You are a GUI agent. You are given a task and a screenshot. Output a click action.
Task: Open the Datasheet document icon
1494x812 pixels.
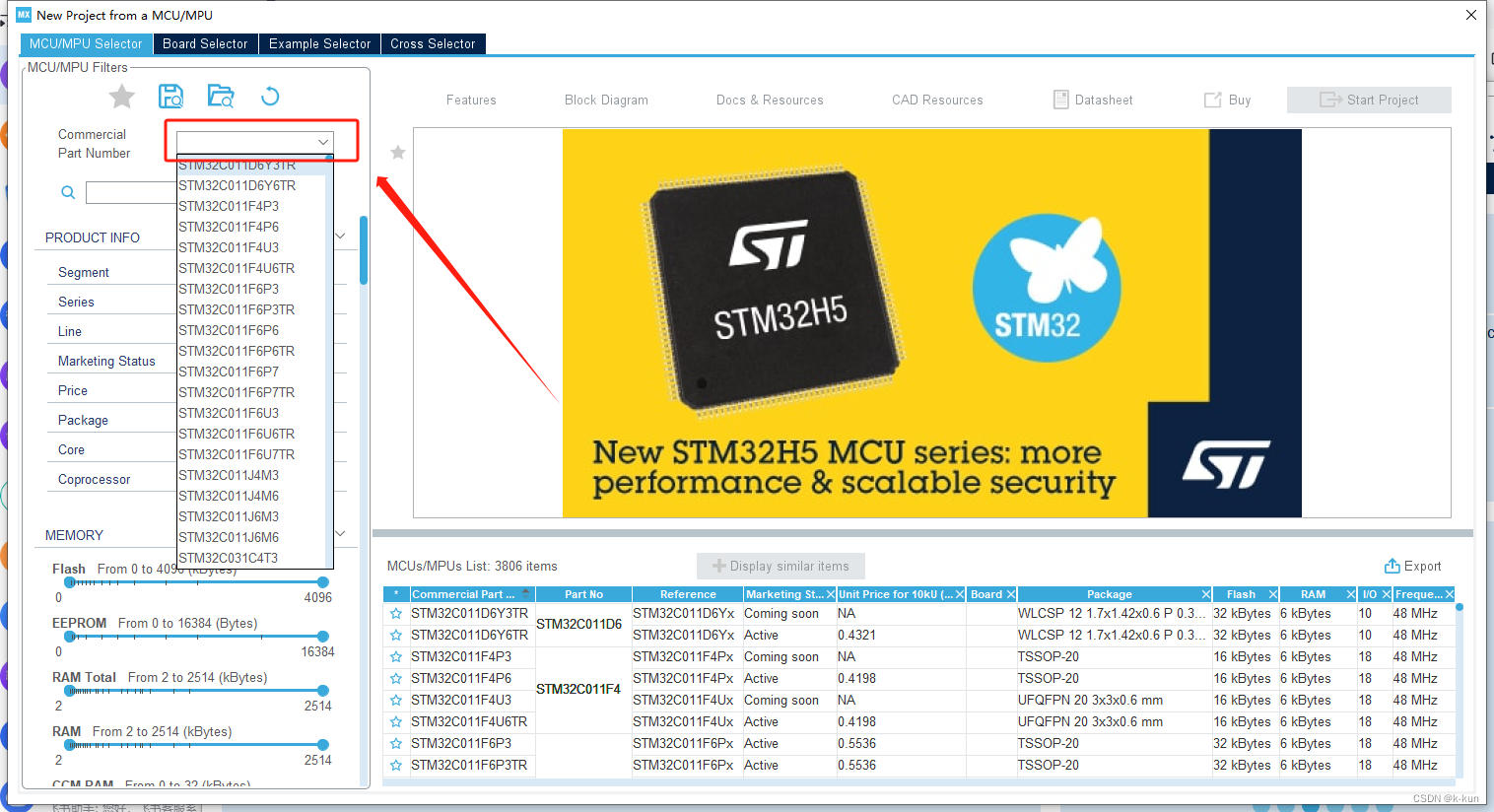[1061, 100]
